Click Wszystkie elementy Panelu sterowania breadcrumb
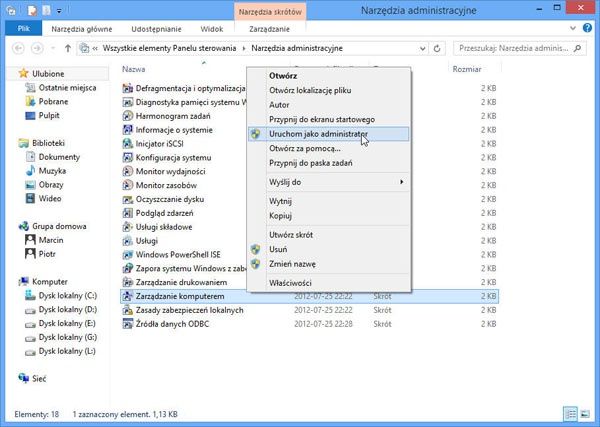This screenshot has height=427, width=600. click(169, 48)
